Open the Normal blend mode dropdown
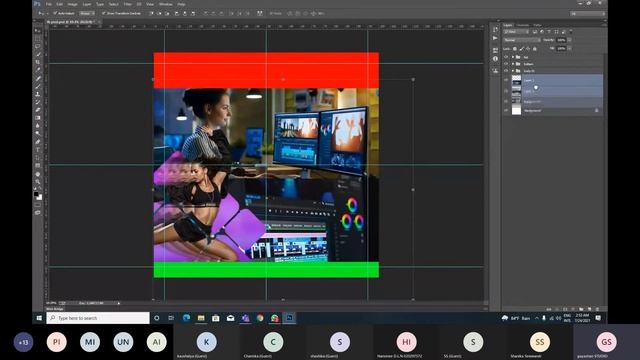 522,40
